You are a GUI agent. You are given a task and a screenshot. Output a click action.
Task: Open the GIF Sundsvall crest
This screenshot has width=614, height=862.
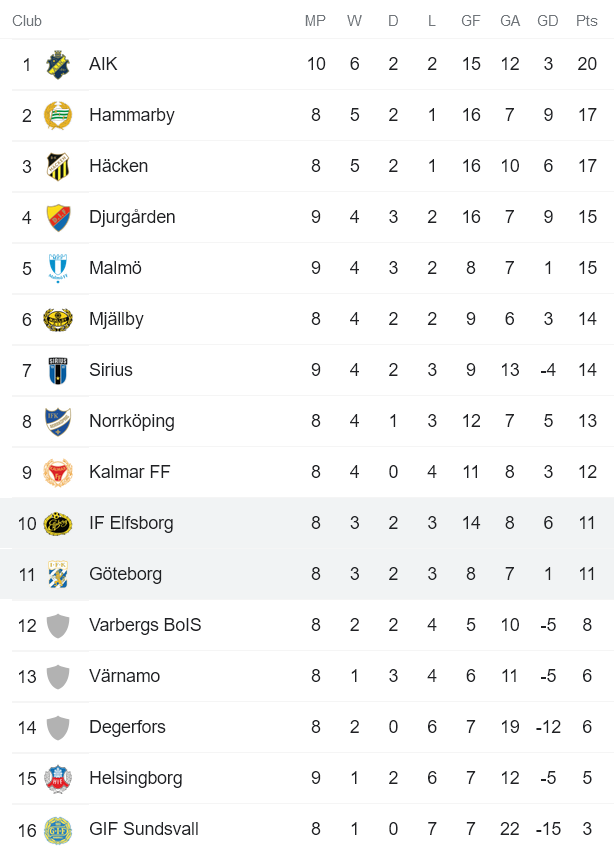(x=58, y=828)
